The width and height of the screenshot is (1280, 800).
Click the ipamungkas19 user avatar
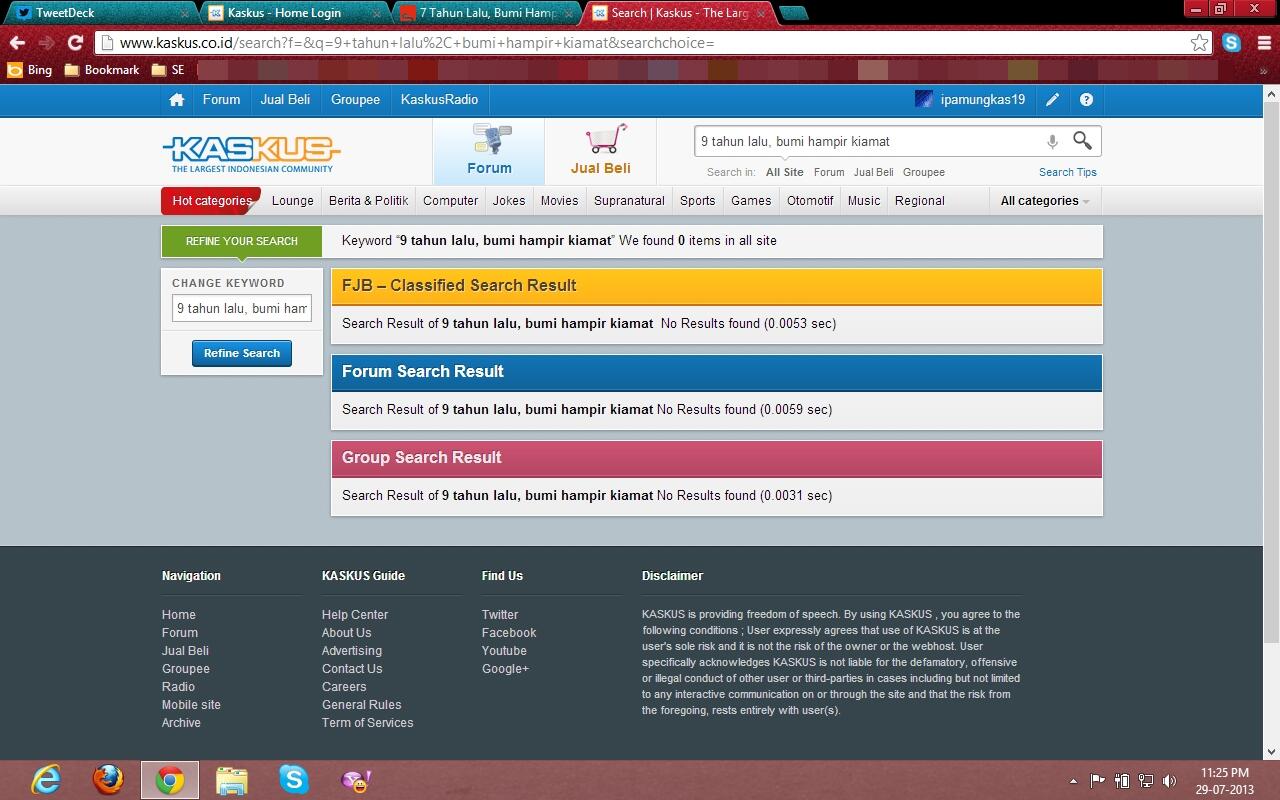924,100
